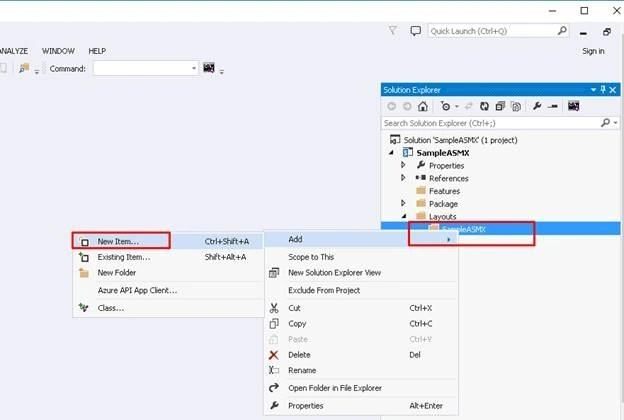The width and height of the screenshot is (624, 420).
Task: Click the notifications filter funnel icon
Action: tap(393, 30)
